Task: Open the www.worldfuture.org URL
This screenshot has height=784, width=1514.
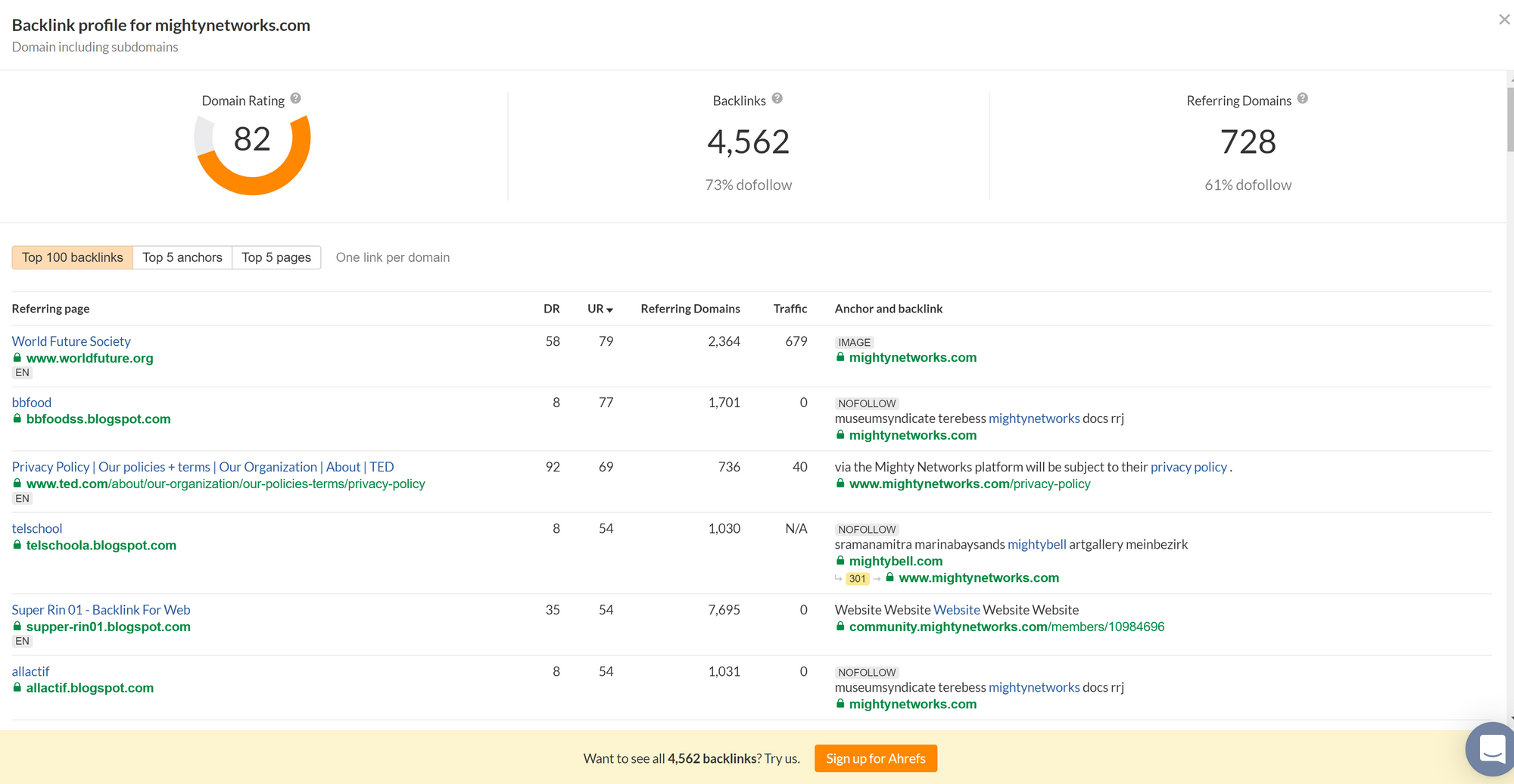Action: pos(89,358)
